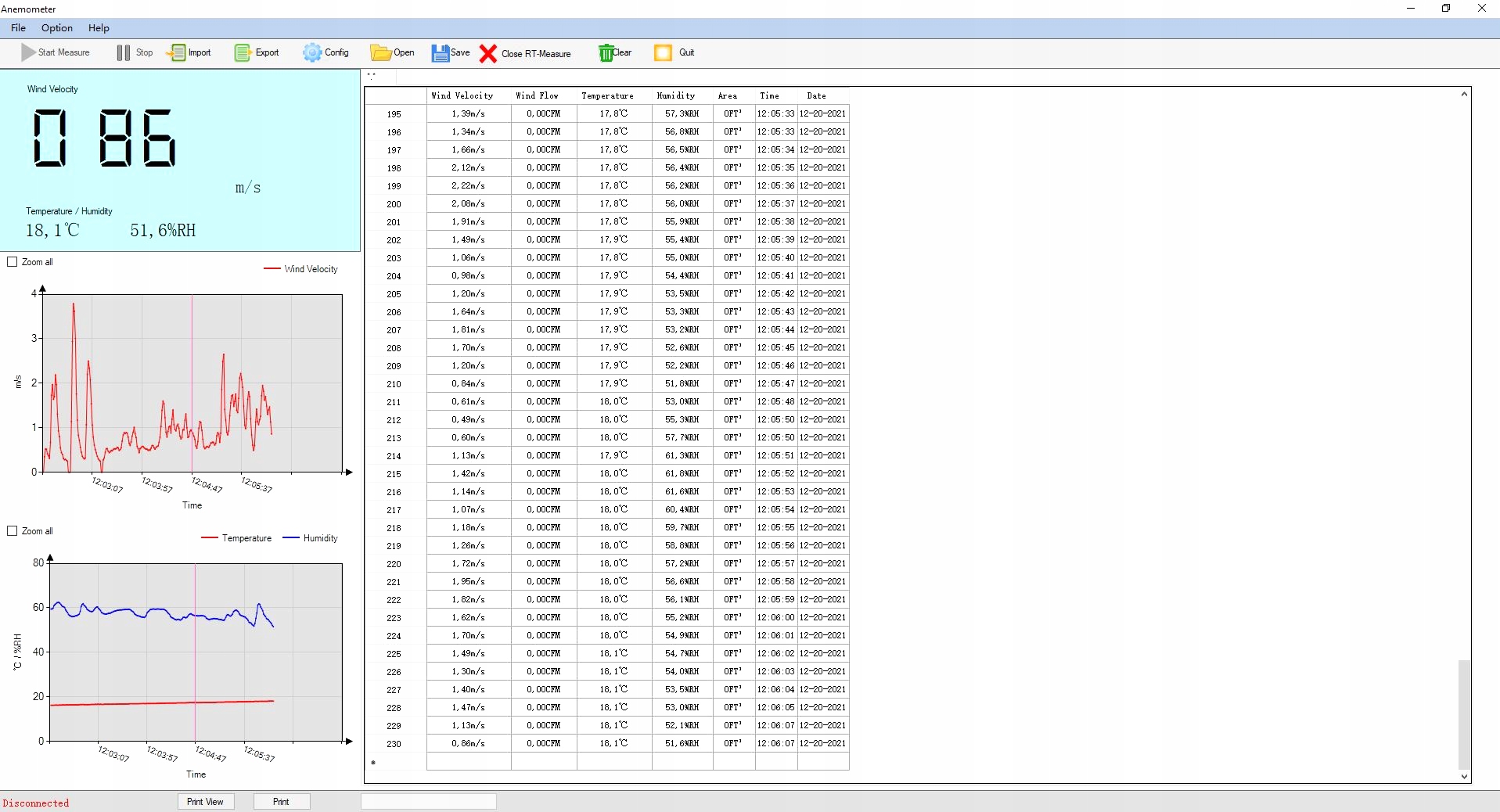Click temperature cell 18,1°C in row 225

(x=614, y=654)
